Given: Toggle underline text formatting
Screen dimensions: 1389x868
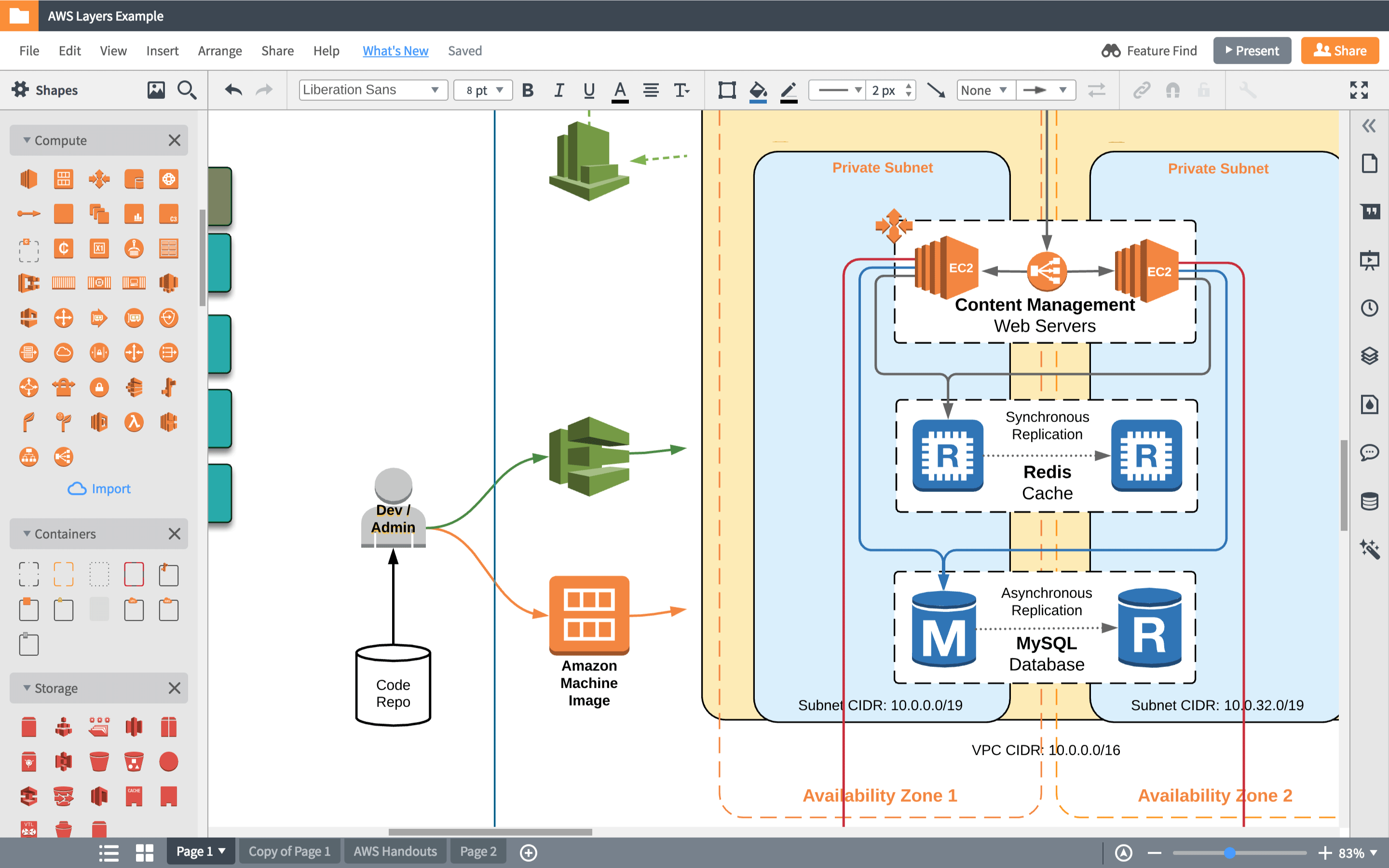Looking at the screenshot, I should click(x=589, y=89).
